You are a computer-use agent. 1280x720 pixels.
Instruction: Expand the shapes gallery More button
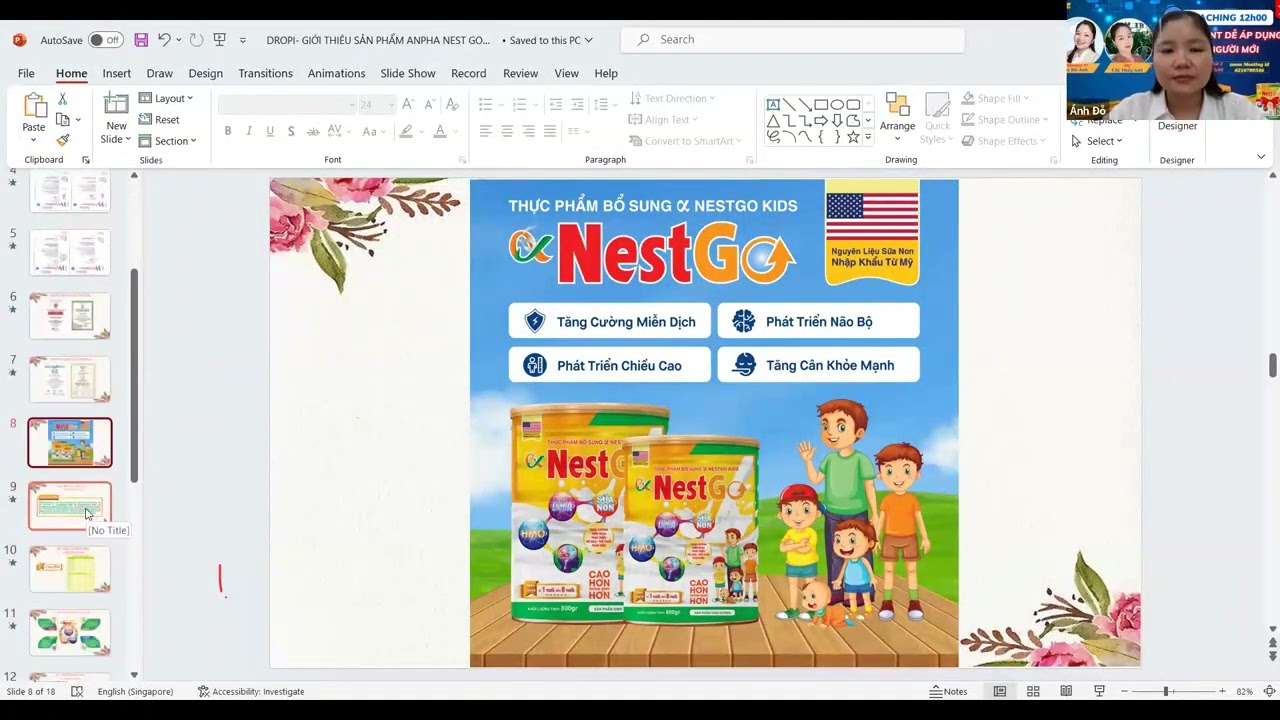[x=868, y=136]
